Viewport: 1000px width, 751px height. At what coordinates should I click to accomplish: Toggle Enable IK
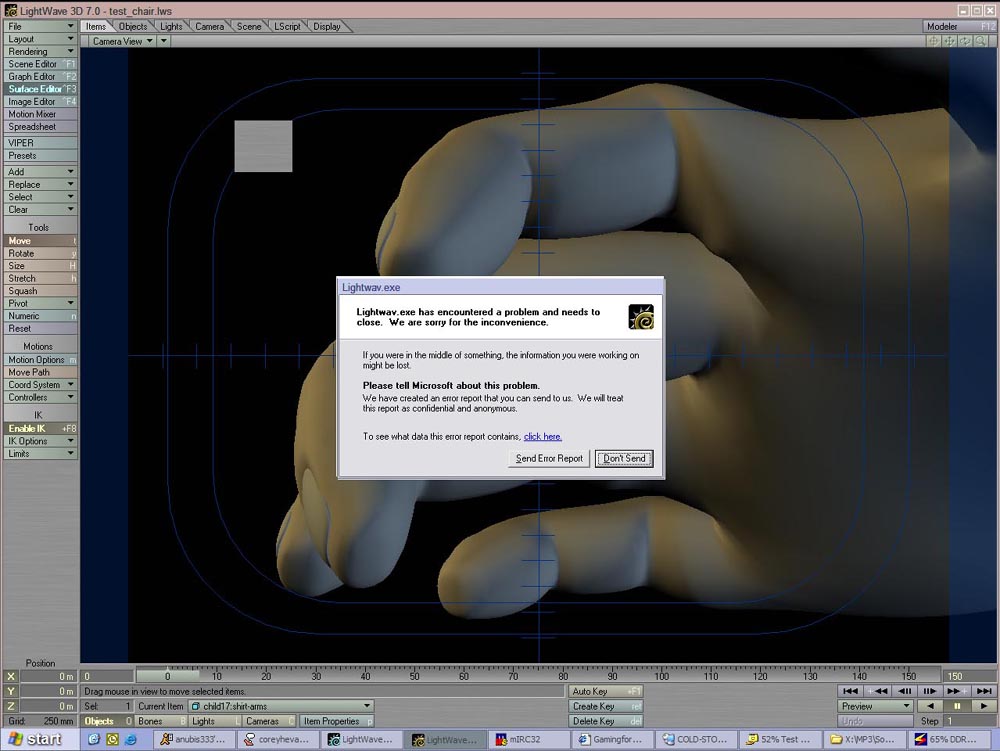click(41, 428)
